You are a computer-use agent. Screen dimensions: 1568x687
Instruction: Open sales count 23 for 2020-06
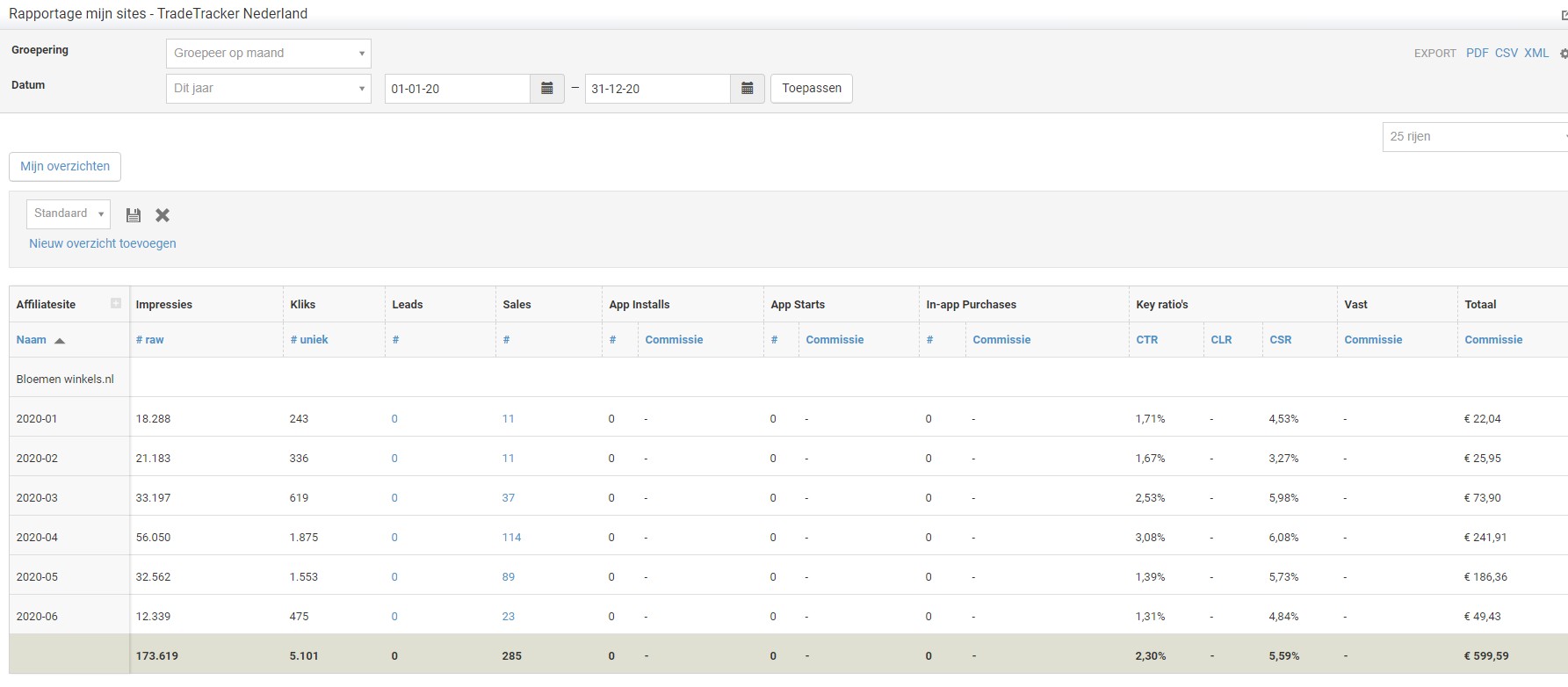pyautogui.click(x=509, y=617)
